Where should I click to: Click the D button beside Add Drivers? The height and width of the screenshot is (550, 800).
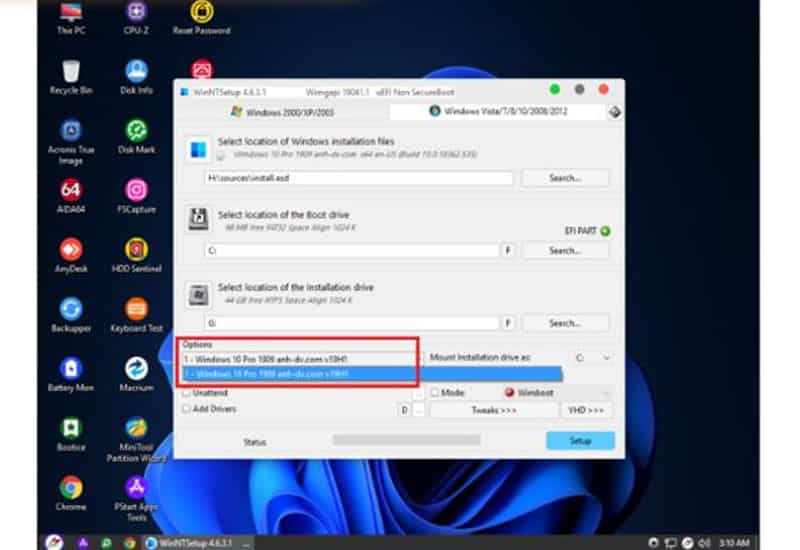(404, 410)
